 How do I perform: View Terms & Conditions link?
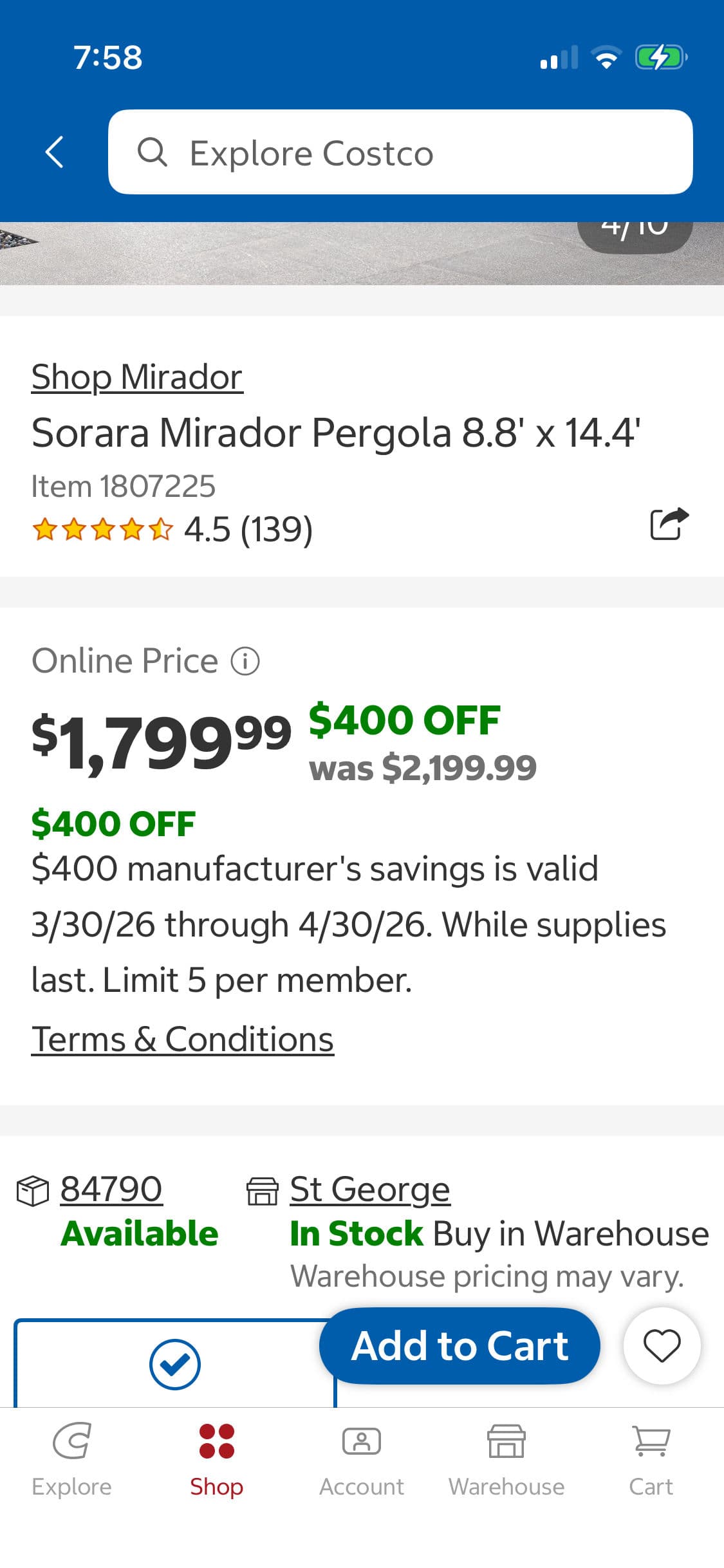(x=183, y=1040)
